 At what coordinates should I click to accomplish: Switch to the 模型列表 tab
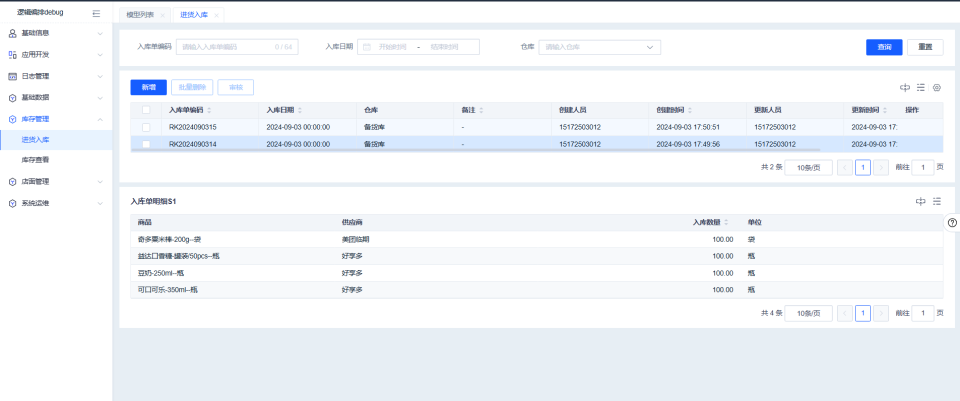pos(140,14)
